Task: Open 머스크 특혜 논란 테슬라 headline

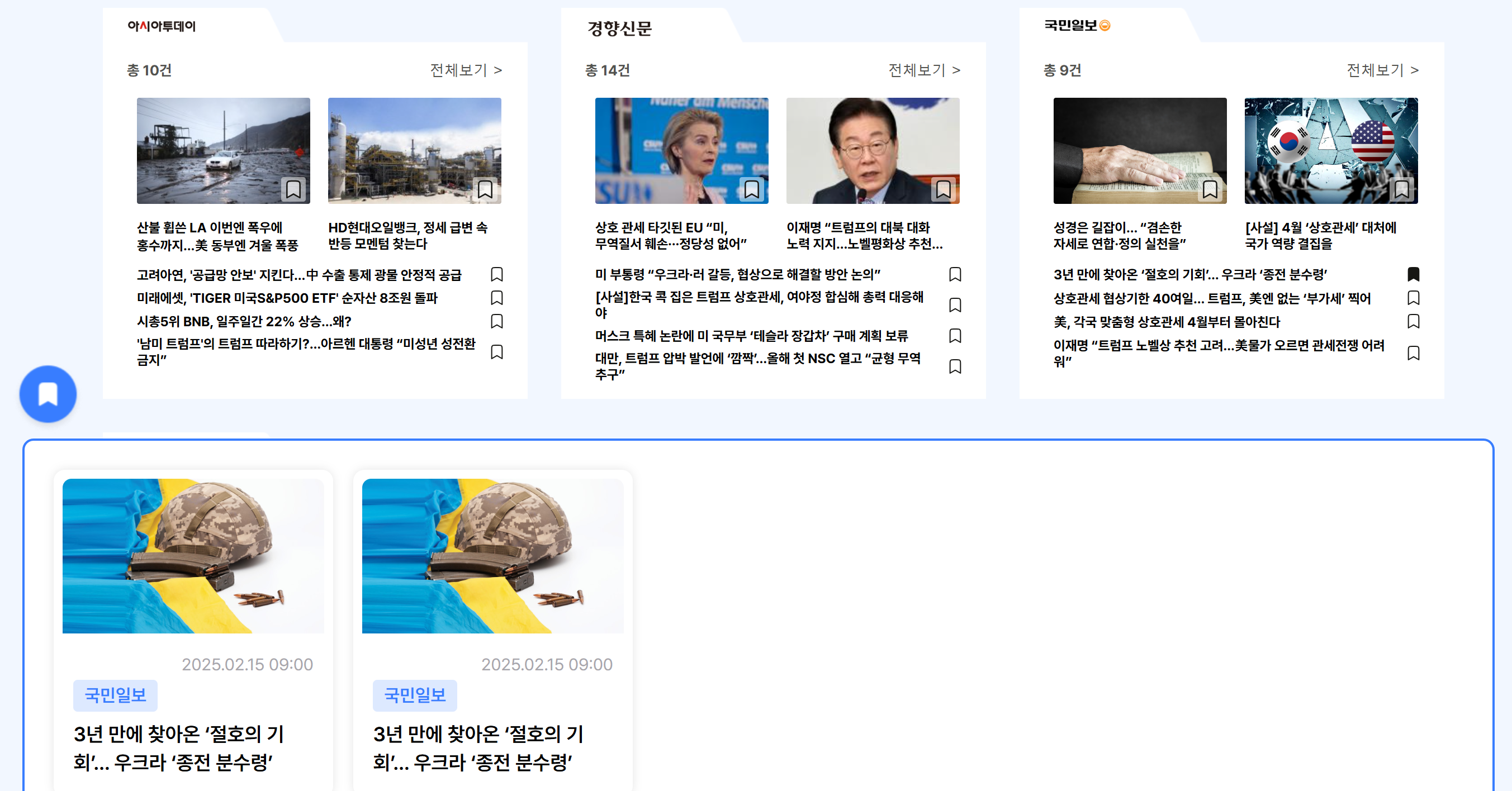Action: click(x=751, y=336)
